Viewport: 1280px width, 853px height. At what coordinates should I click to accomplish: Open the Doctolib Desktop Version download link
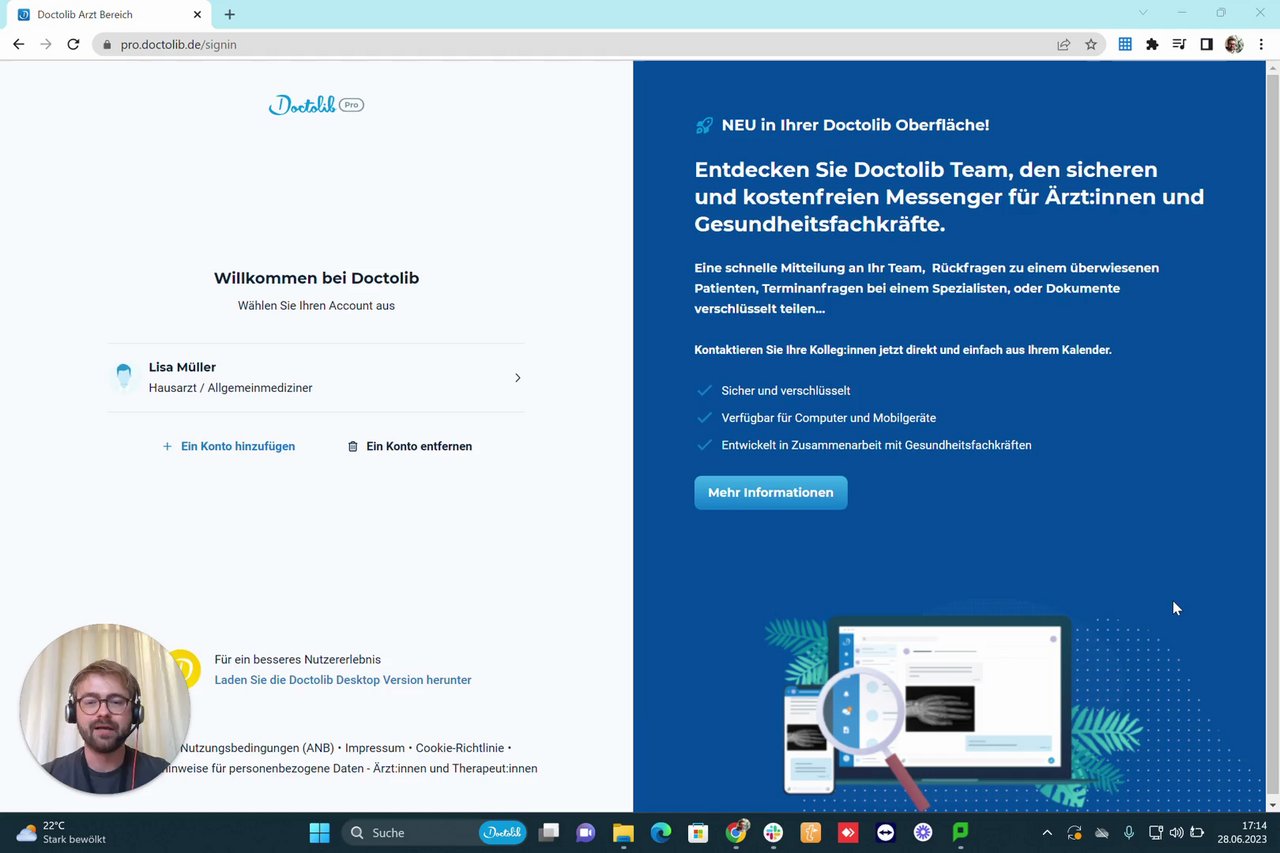(343, 680)
